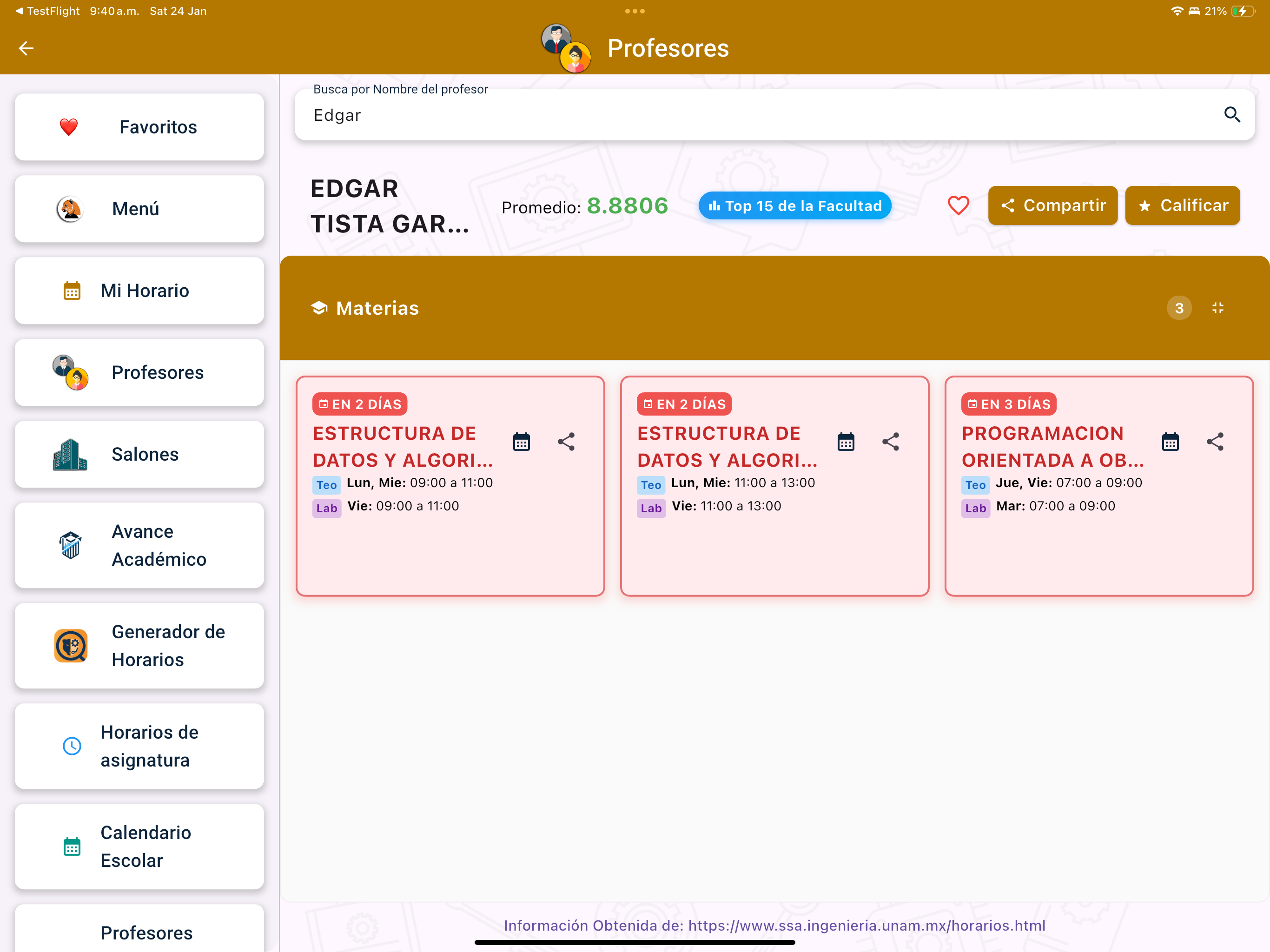1270x952 pixels.
Task: Open Avance Académico in the sidebar
Action: (139, 545)
